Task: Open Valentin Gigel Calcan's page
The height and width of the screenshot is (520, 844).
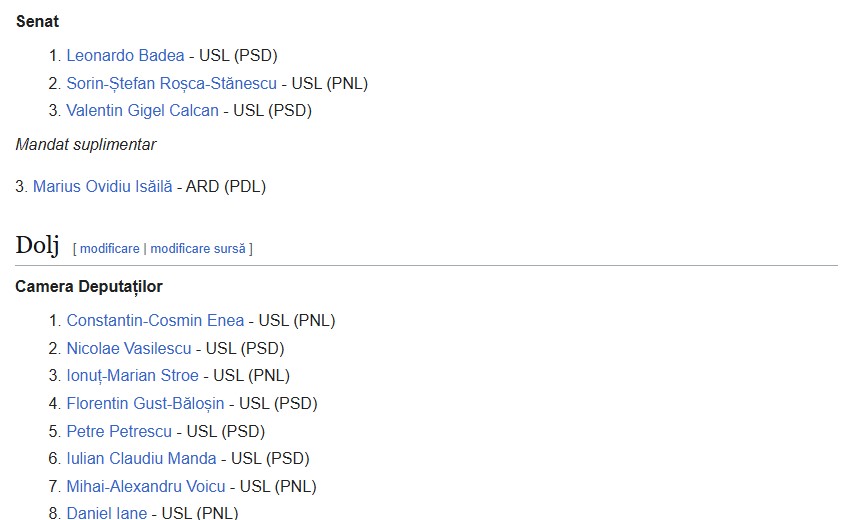Action: 142,111
